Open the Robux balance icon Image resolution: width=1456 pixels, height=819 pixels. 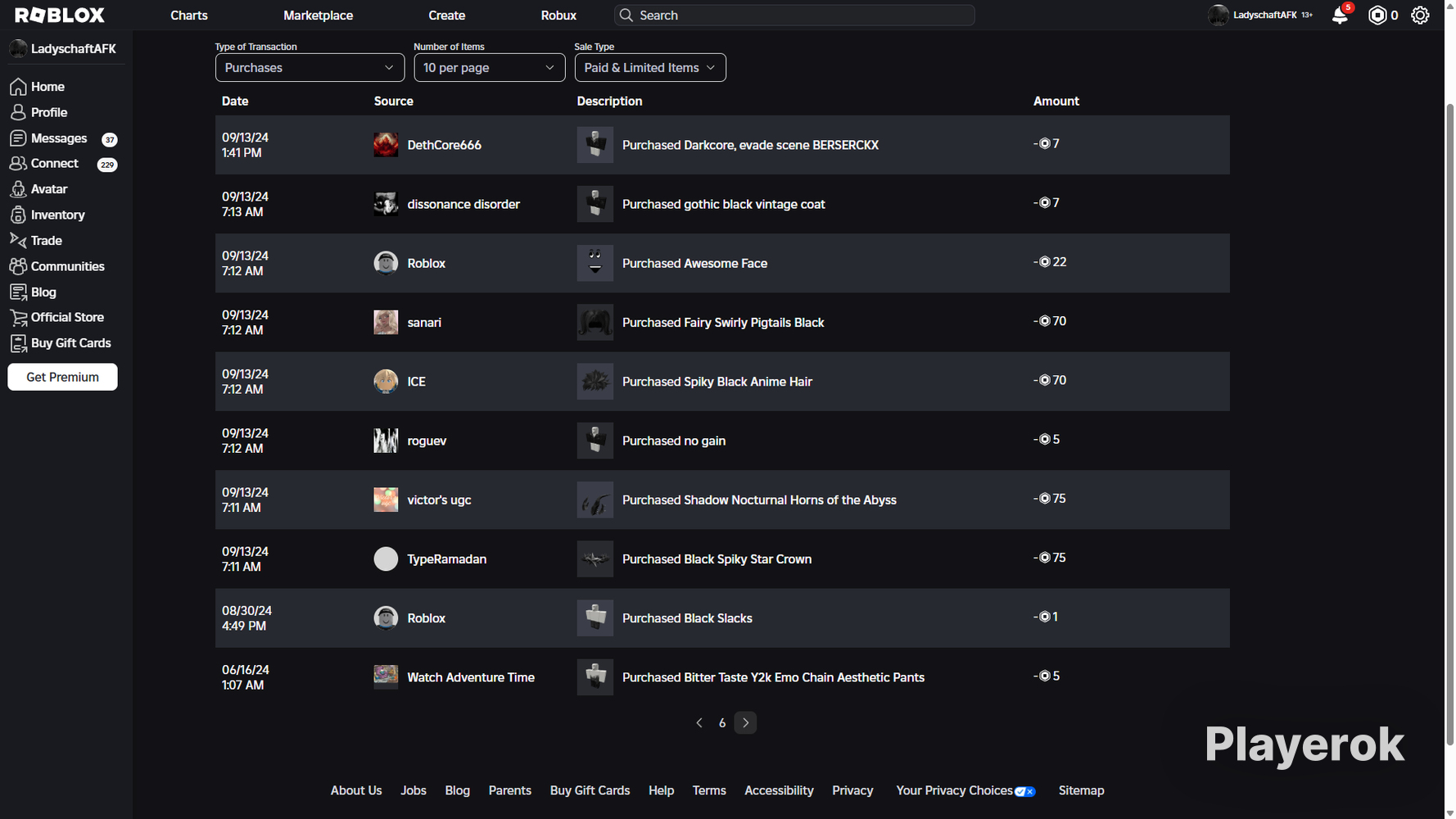click(1377, 15)
